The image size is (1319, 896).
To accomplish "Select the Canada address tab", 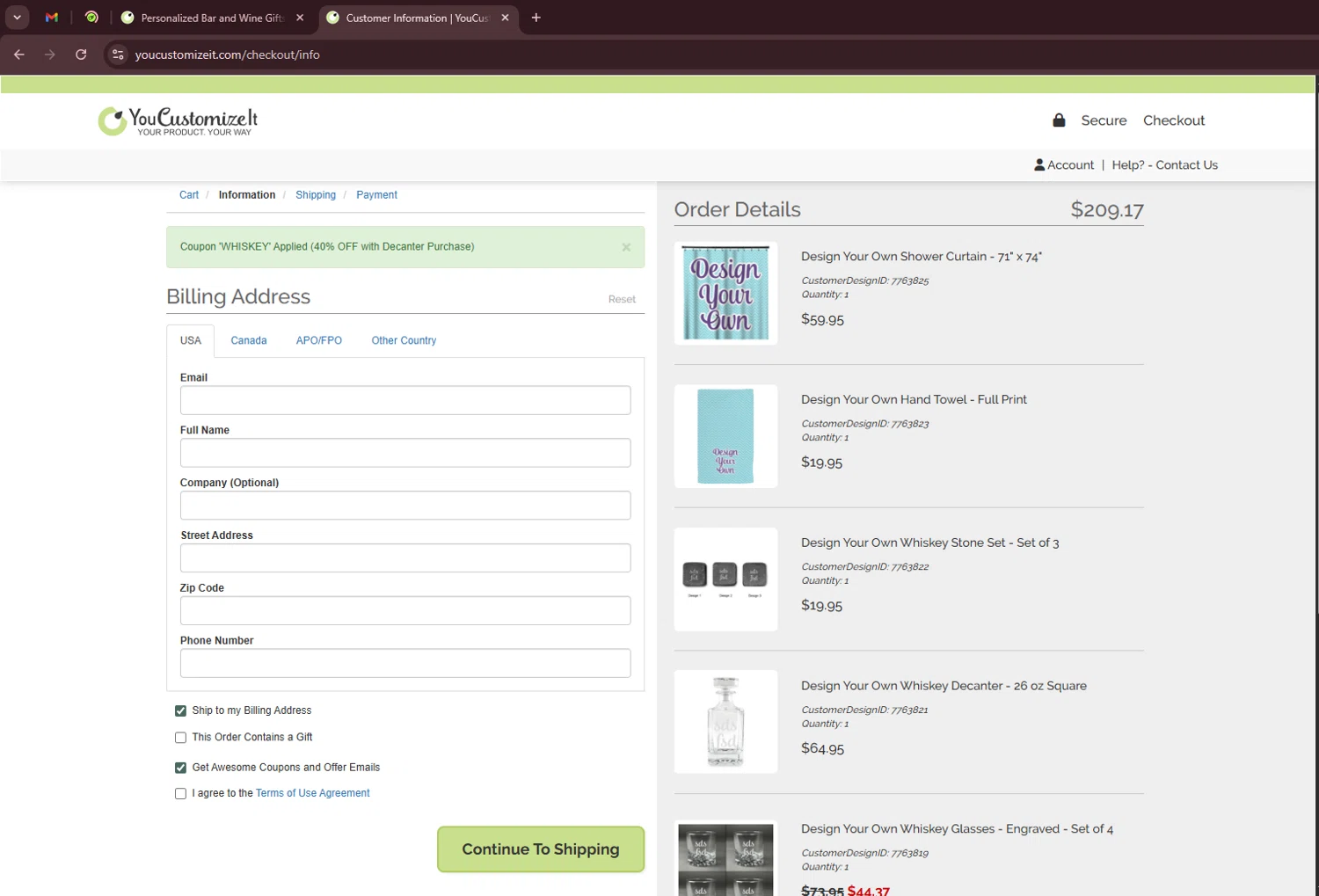I will click(x=249, y=340).
